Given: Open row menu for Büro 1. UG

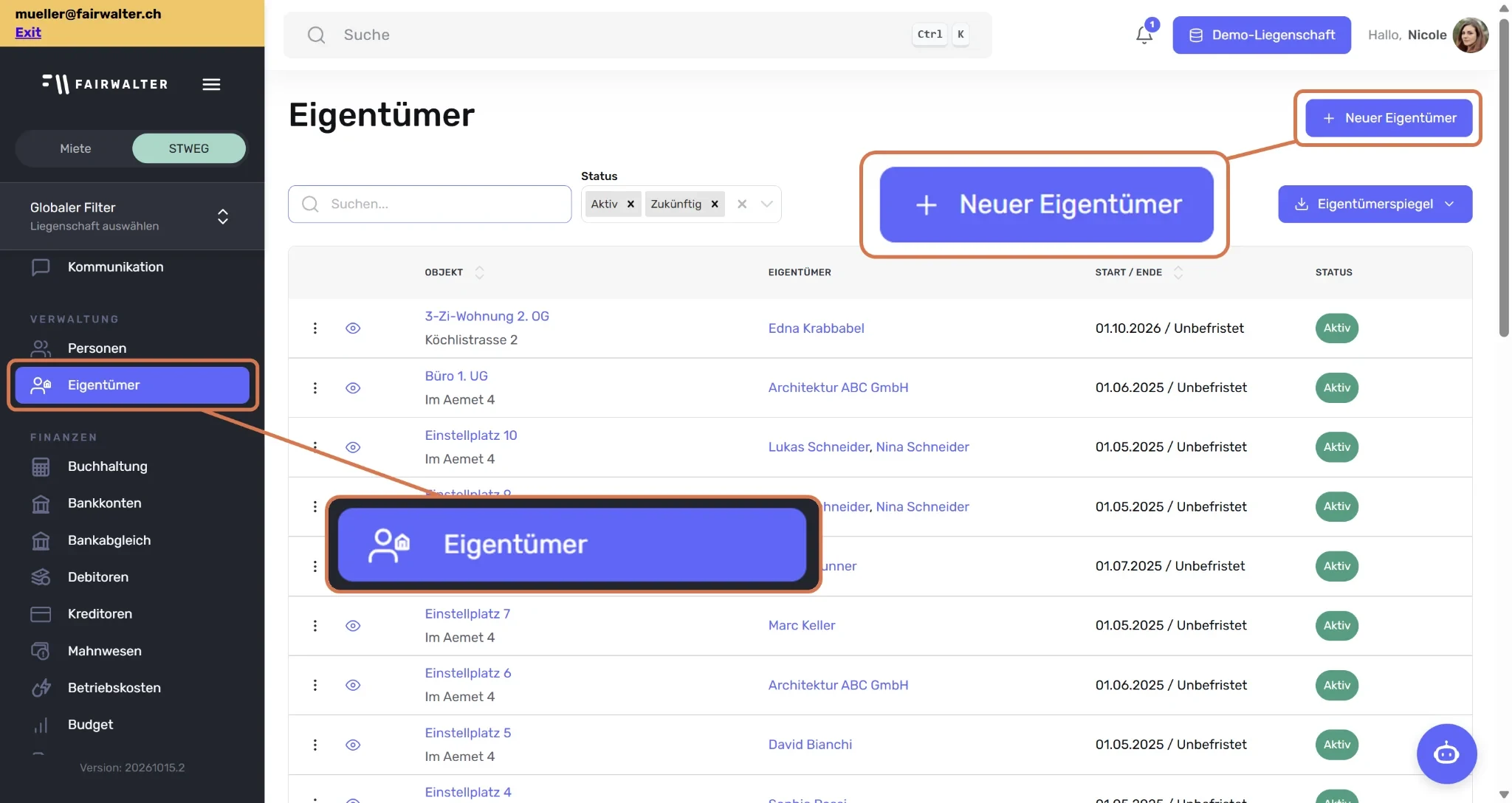Looking at the screenshot, I should (315, 387).
